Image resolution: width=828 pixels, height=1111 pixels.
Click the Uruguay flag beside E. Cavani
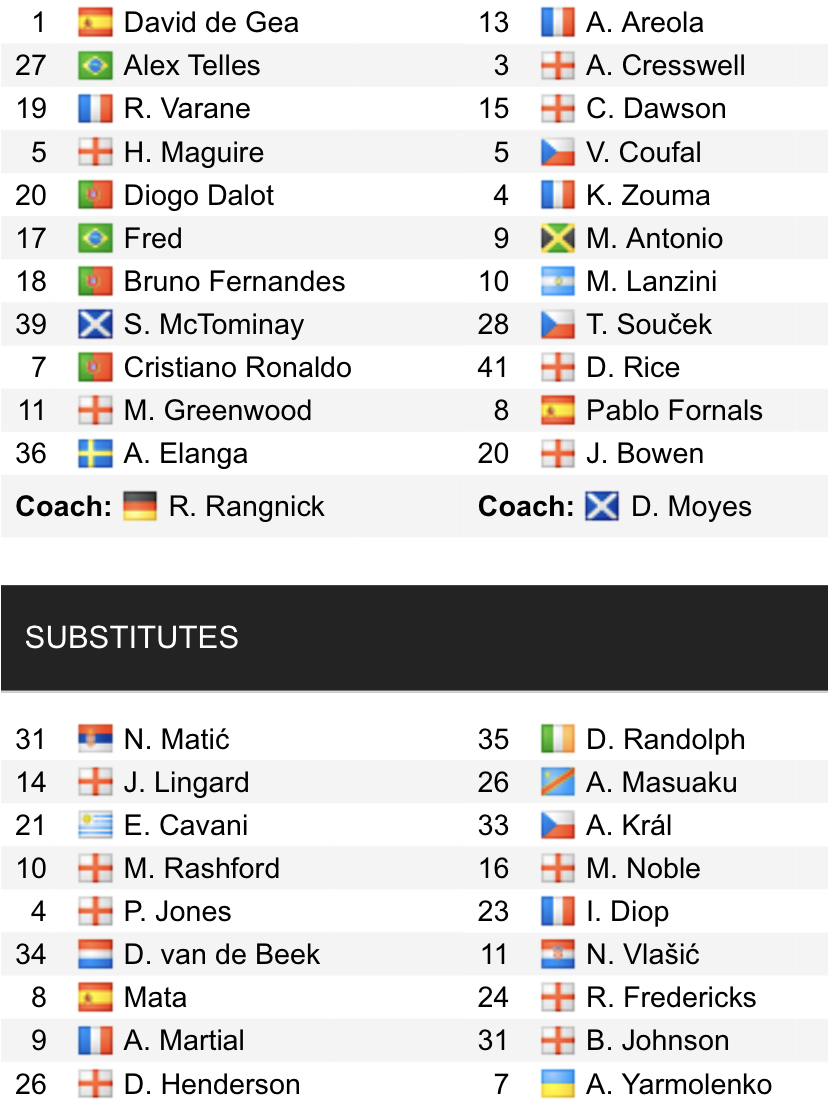95,826
